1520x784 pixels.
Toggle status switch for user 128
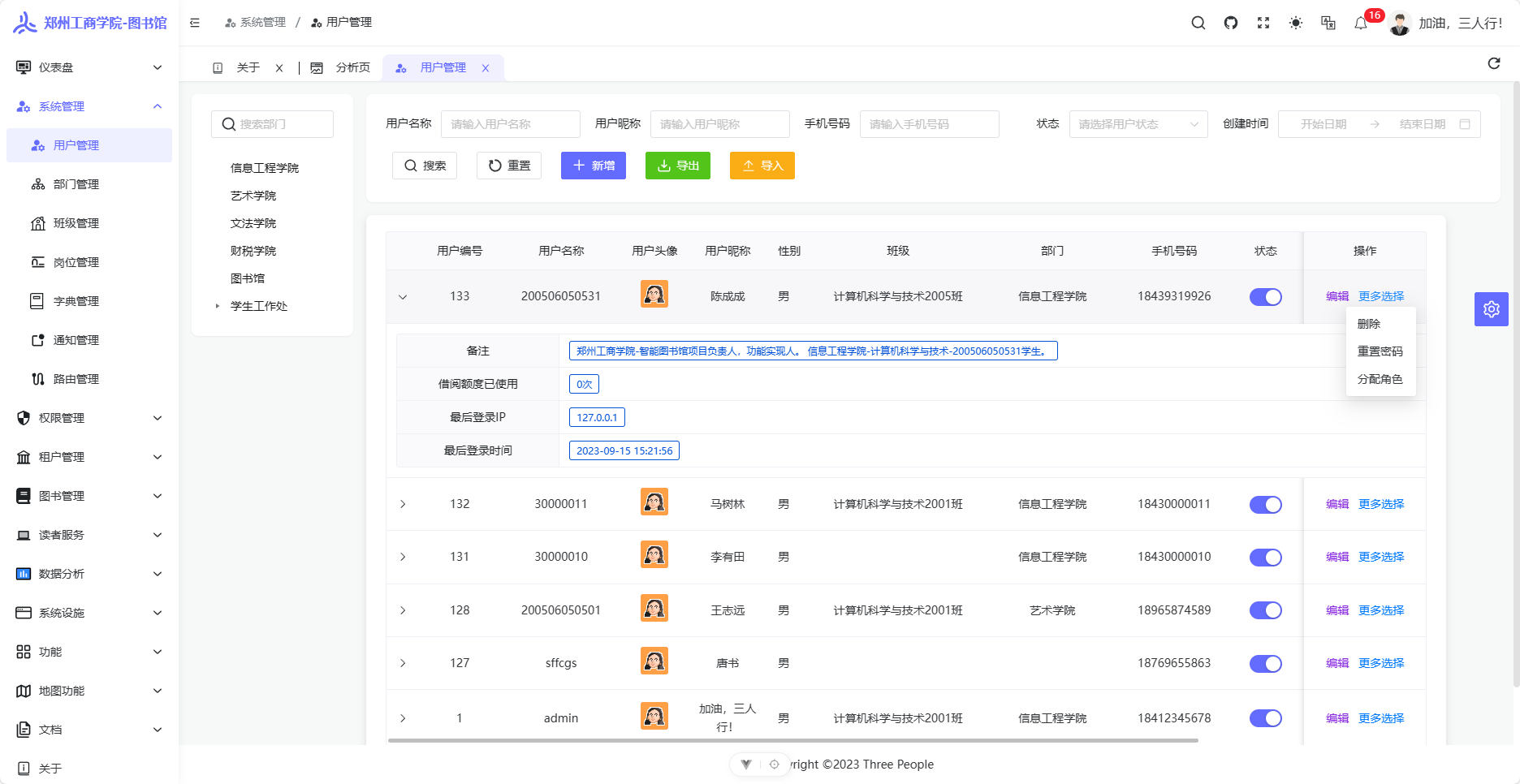(1265, 610)
